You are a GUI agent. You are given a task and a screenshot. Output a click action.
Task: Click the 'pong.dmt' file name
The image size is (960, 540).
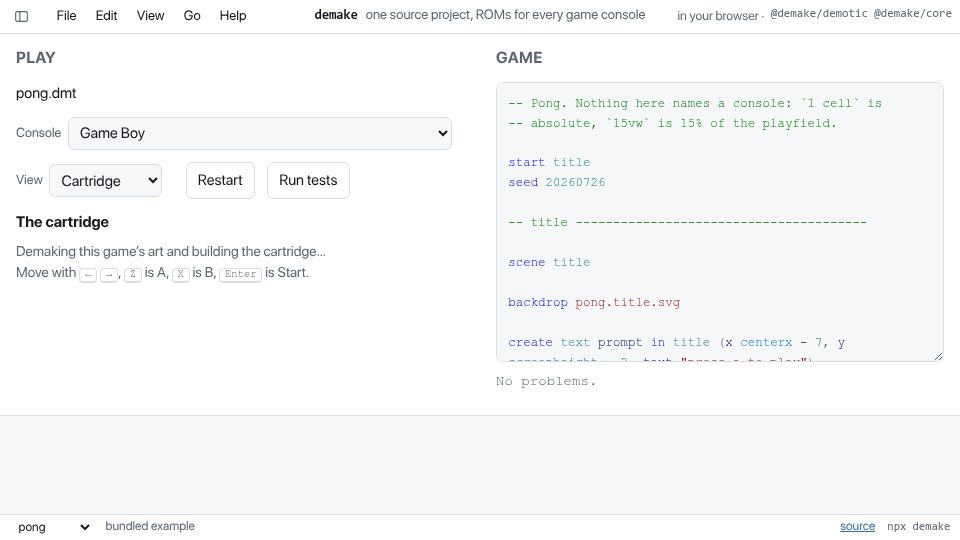coord(46,94)
